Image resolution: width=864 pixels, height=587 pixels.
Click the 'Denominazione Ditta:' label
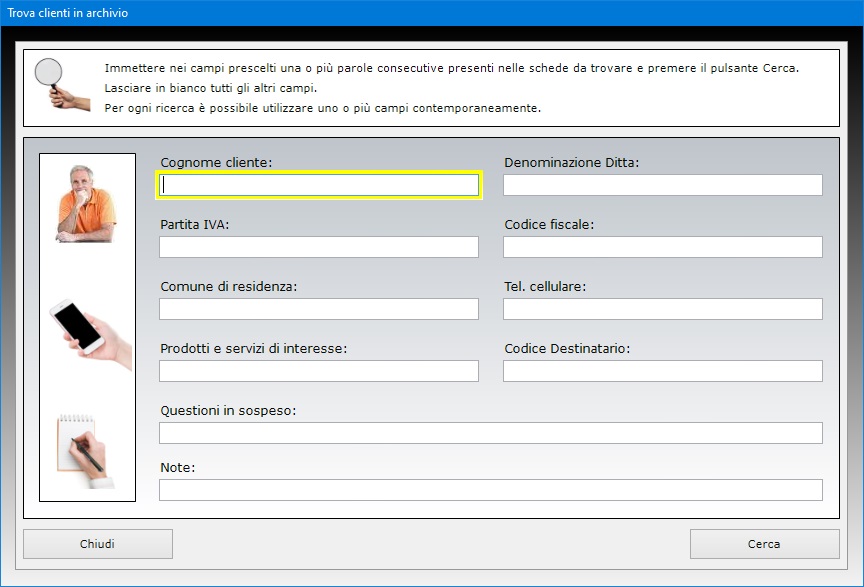pos(571,163)
